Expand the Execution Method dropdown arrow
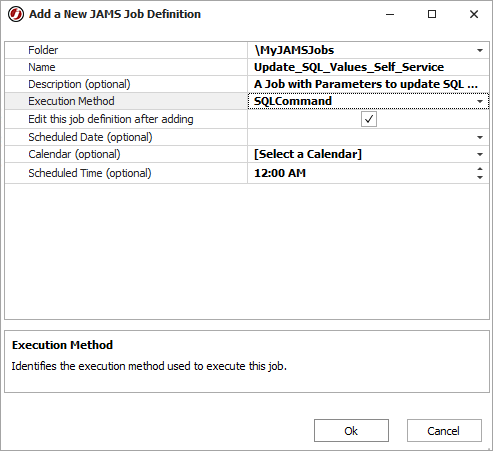Image resolution: width=493 pixels, height=451 pixels. point(480,101)
